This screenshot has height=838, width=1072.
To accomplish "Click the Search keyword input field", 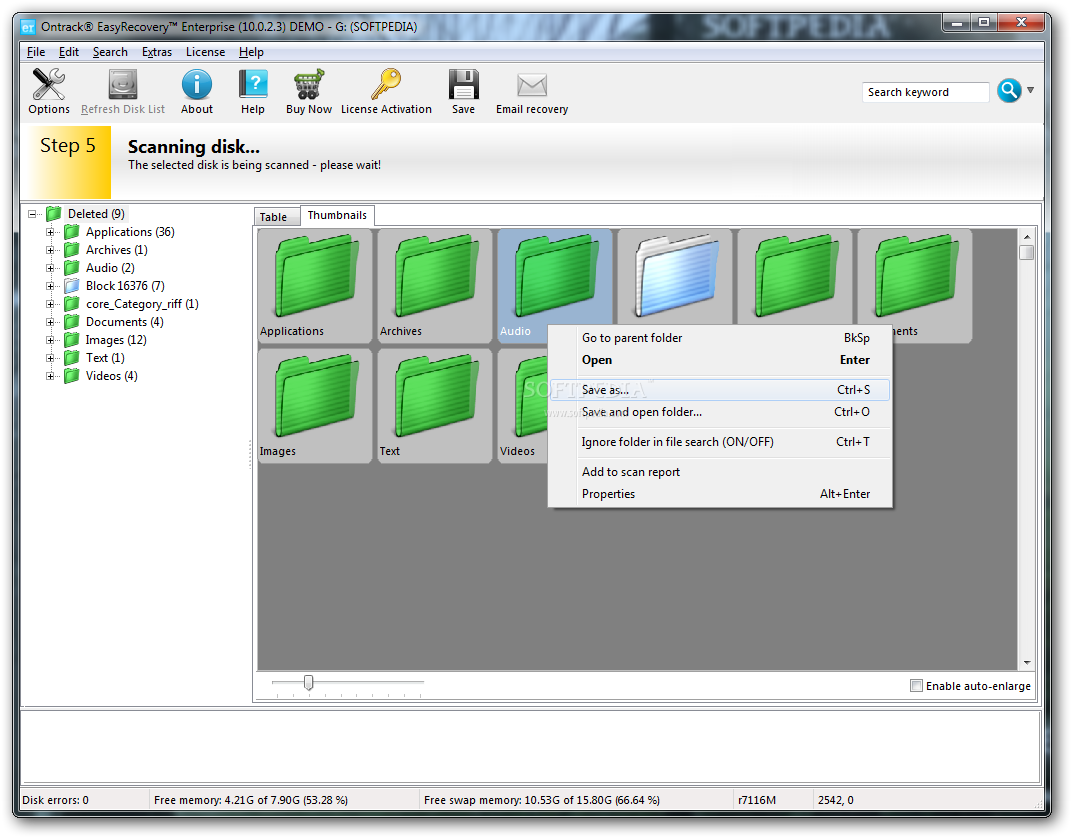I will tap(926, 92).
